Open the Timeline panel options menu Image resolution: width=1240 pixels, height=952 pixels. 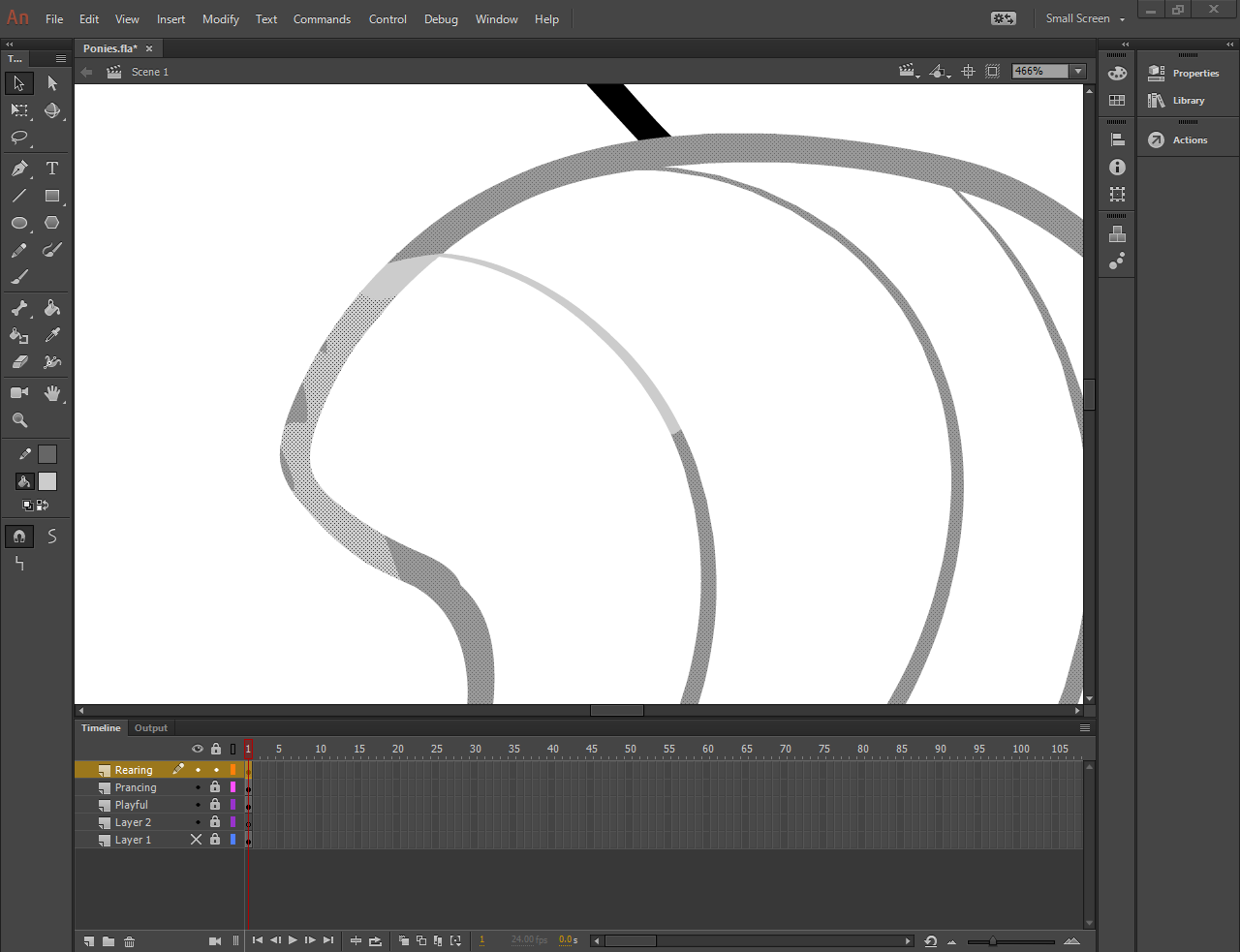coord(1085,728)
